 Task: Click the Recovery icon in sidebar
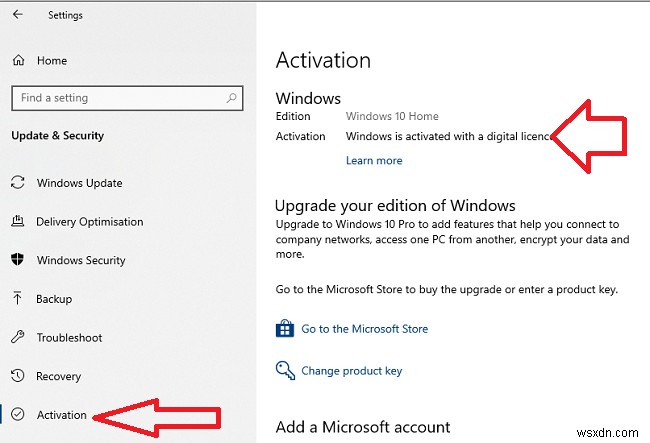coord(17,376)
